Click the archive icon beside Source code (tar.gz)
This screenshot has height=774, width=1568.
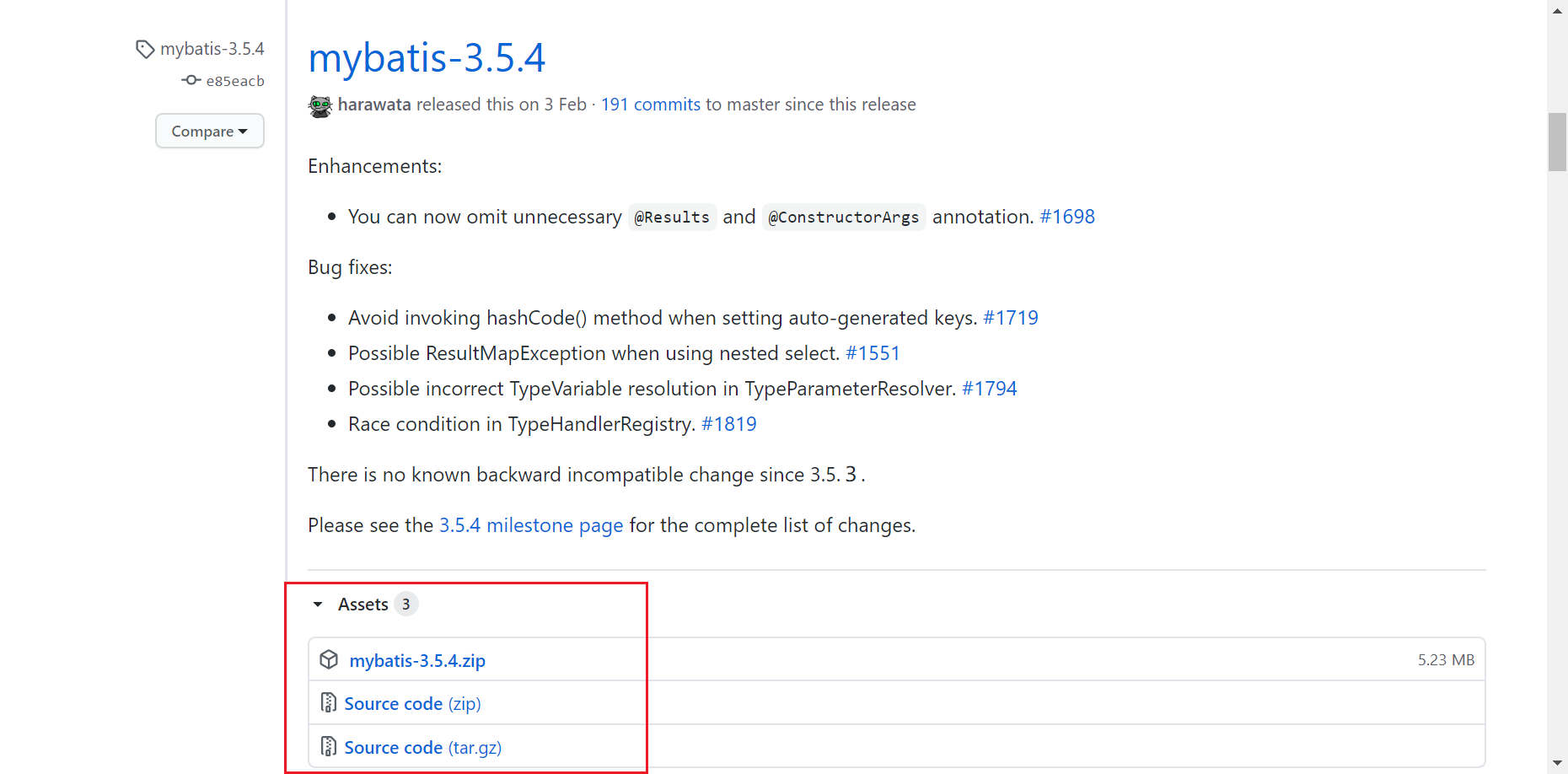pyautogui.click(x=329, y=746)
